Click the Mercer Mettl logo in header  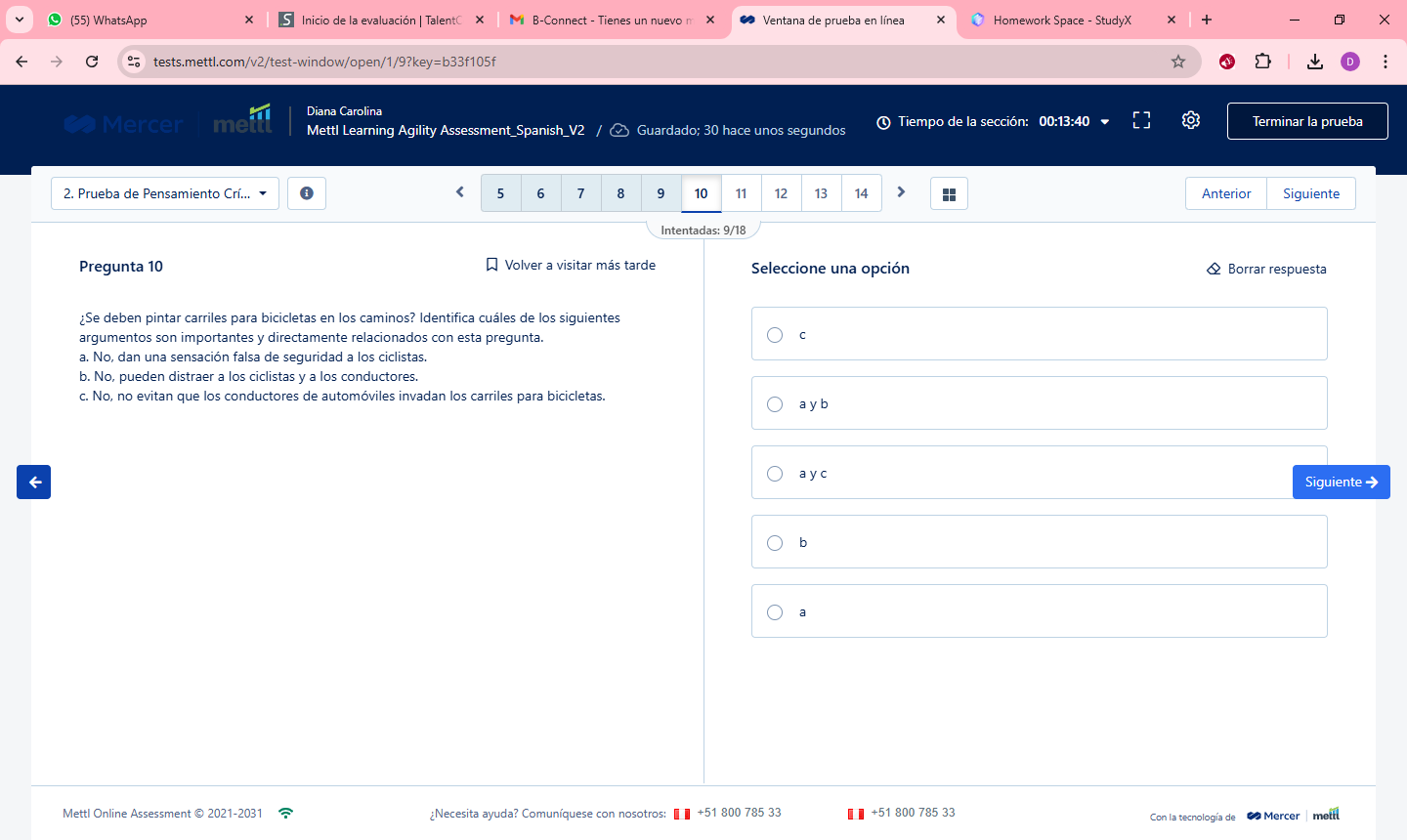(x=168, y=121)
